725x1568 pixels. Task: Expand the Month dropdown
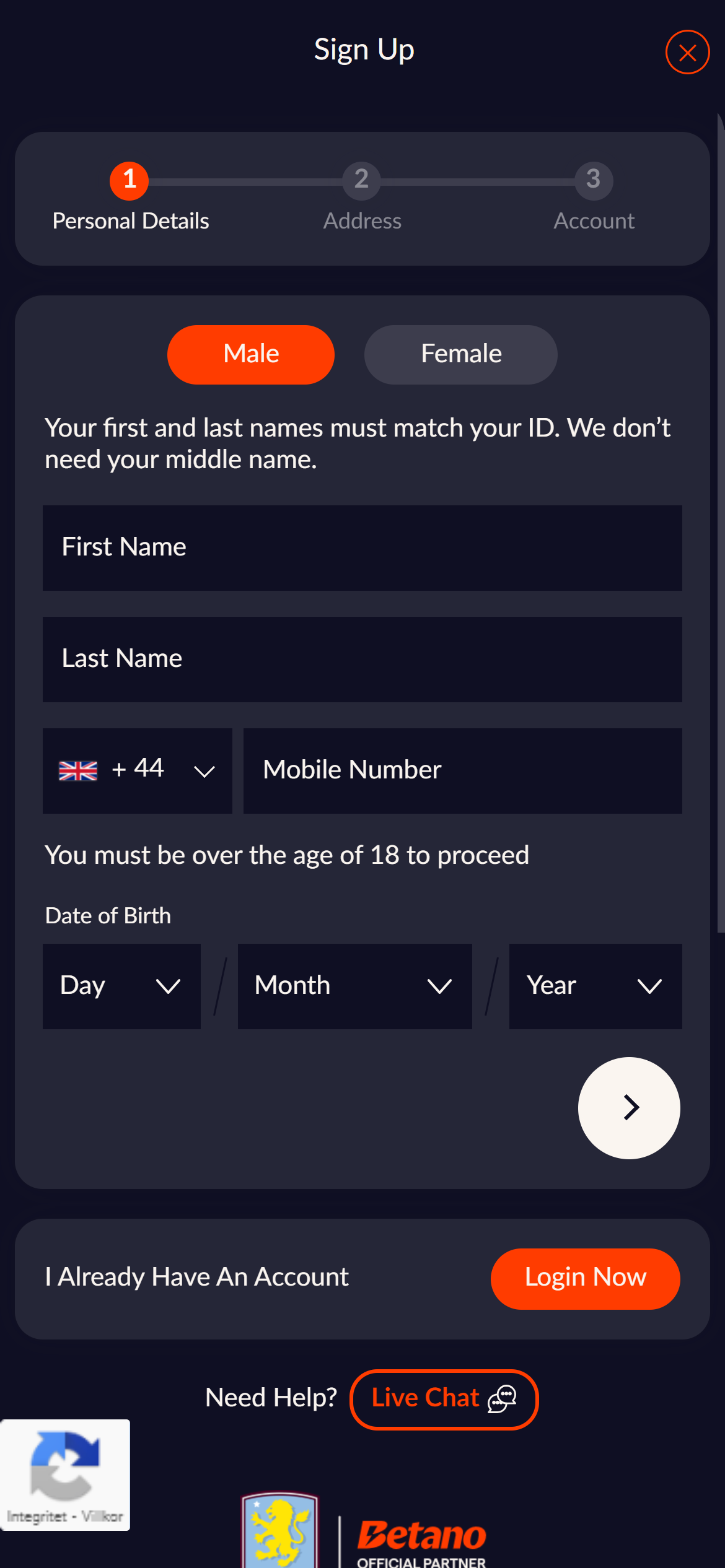pyautogui.click(x=354, y=986)
